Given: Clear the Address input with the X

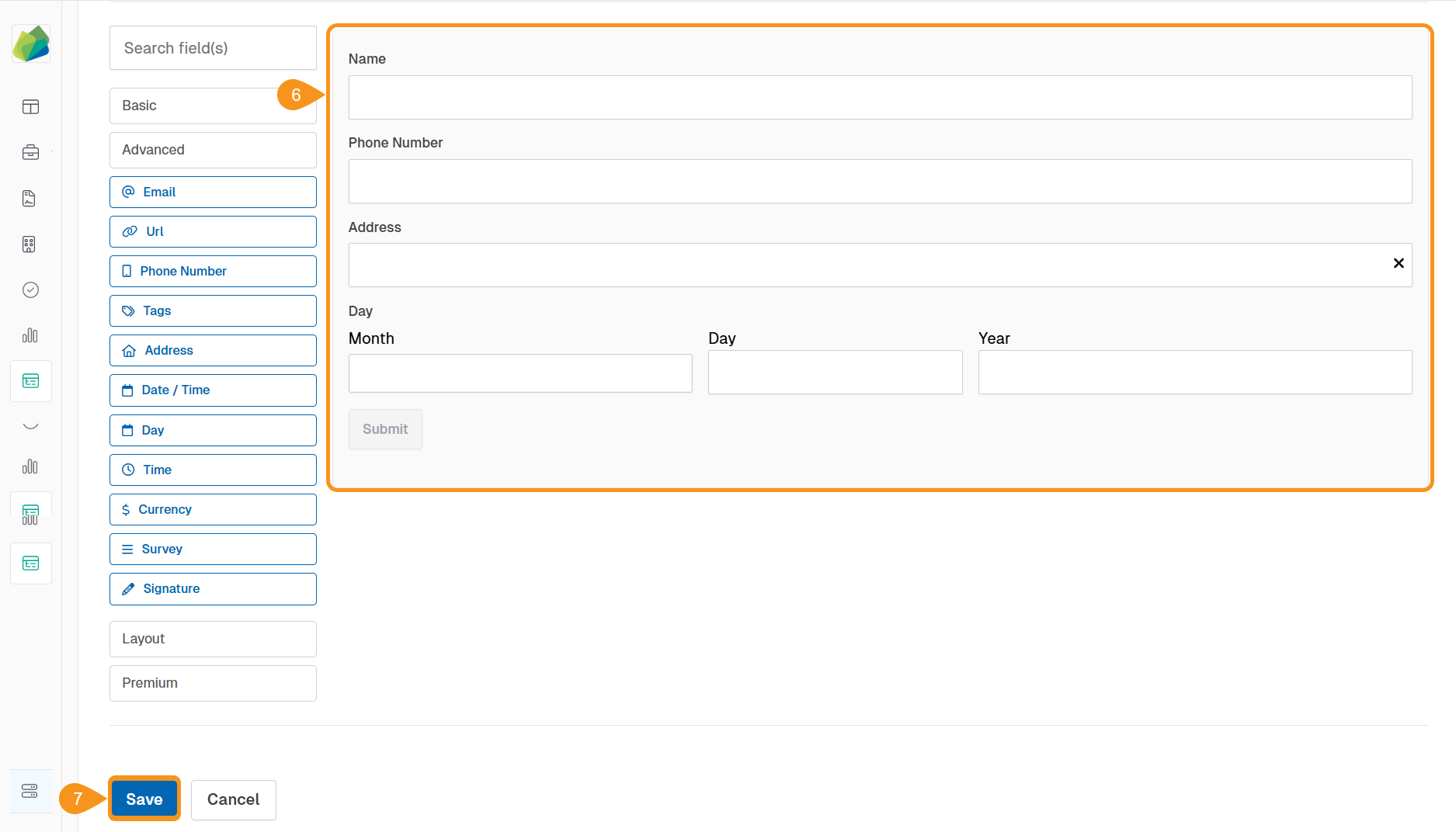Looking at the screenshot, I should (x=1399, y=264).
